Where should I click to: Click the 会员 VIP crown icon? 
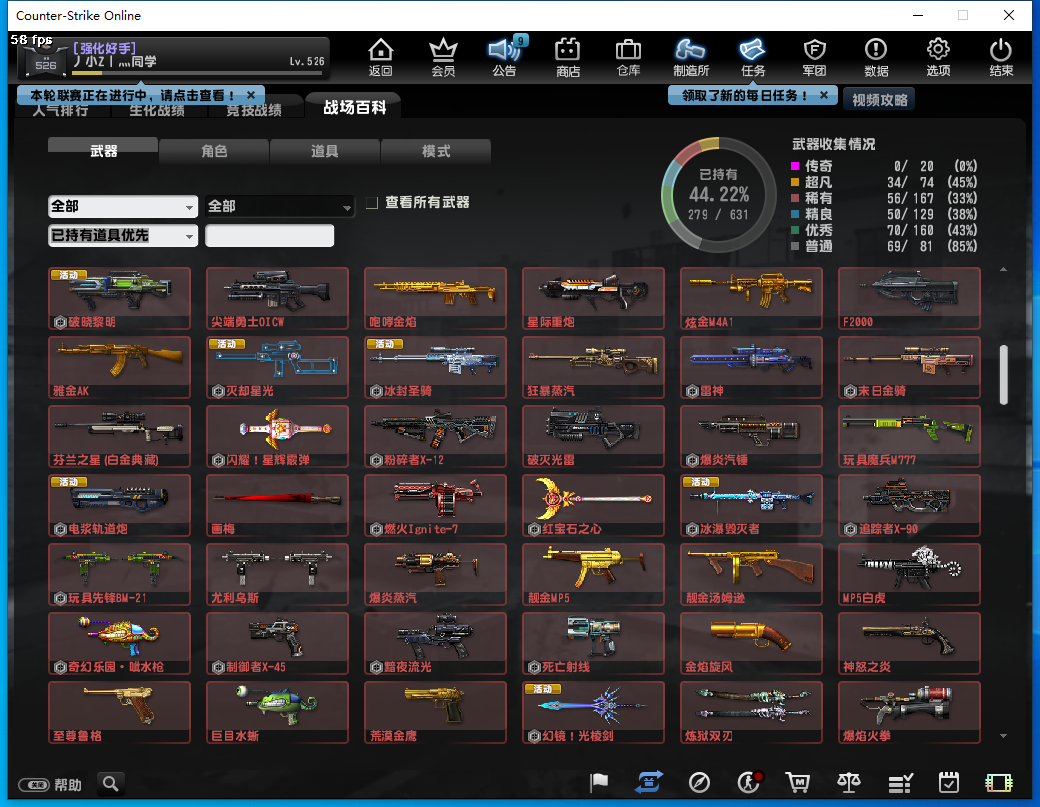point(443,57)
